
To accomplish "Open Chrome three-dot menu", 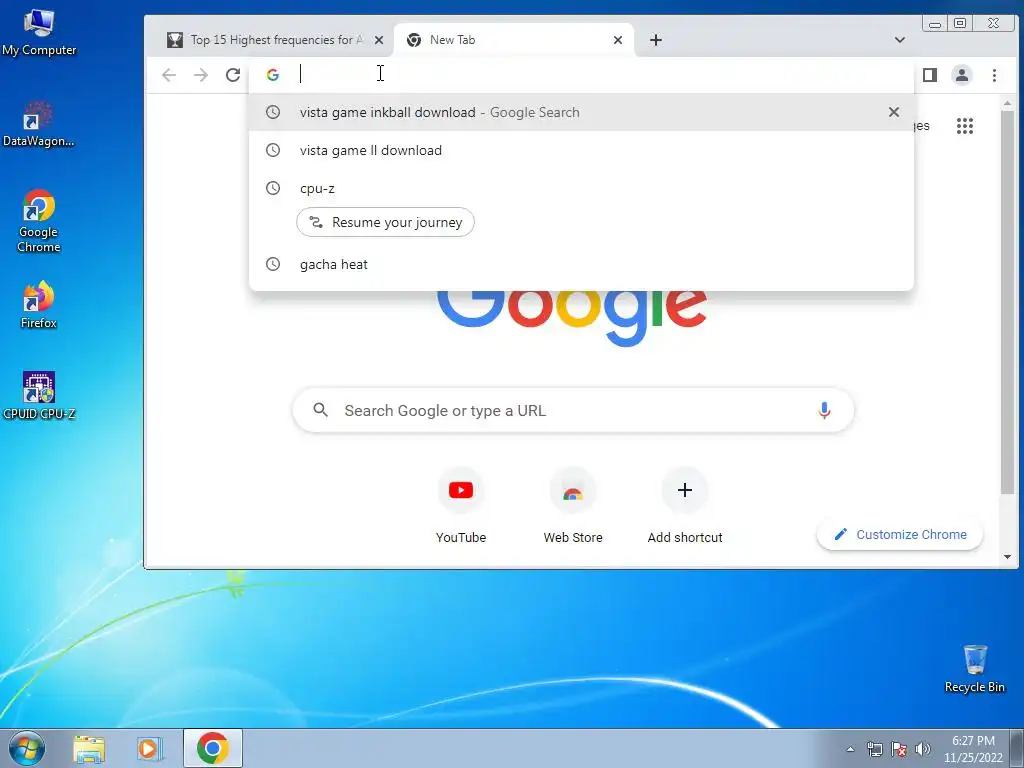I will 994,75.
